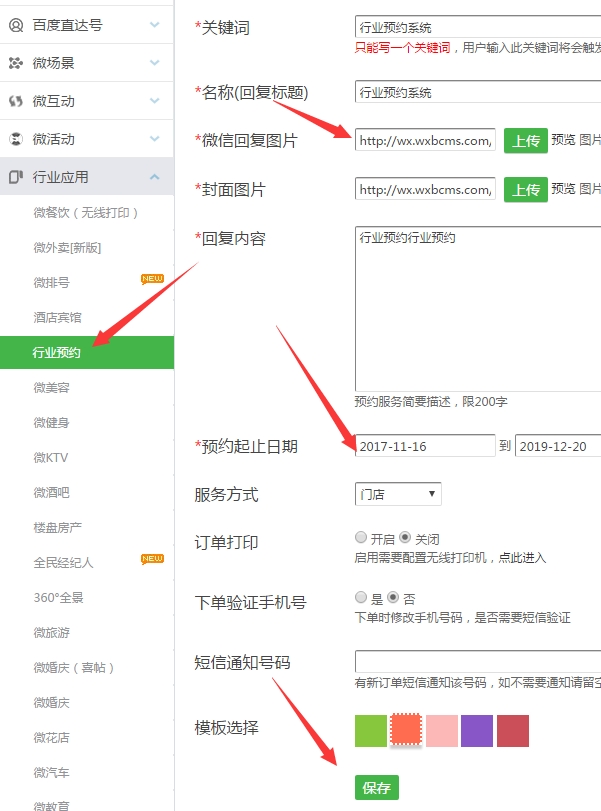Click the 微信回复图片 URL field
This screenshot has height=811, width=601.
pos(425,140)
